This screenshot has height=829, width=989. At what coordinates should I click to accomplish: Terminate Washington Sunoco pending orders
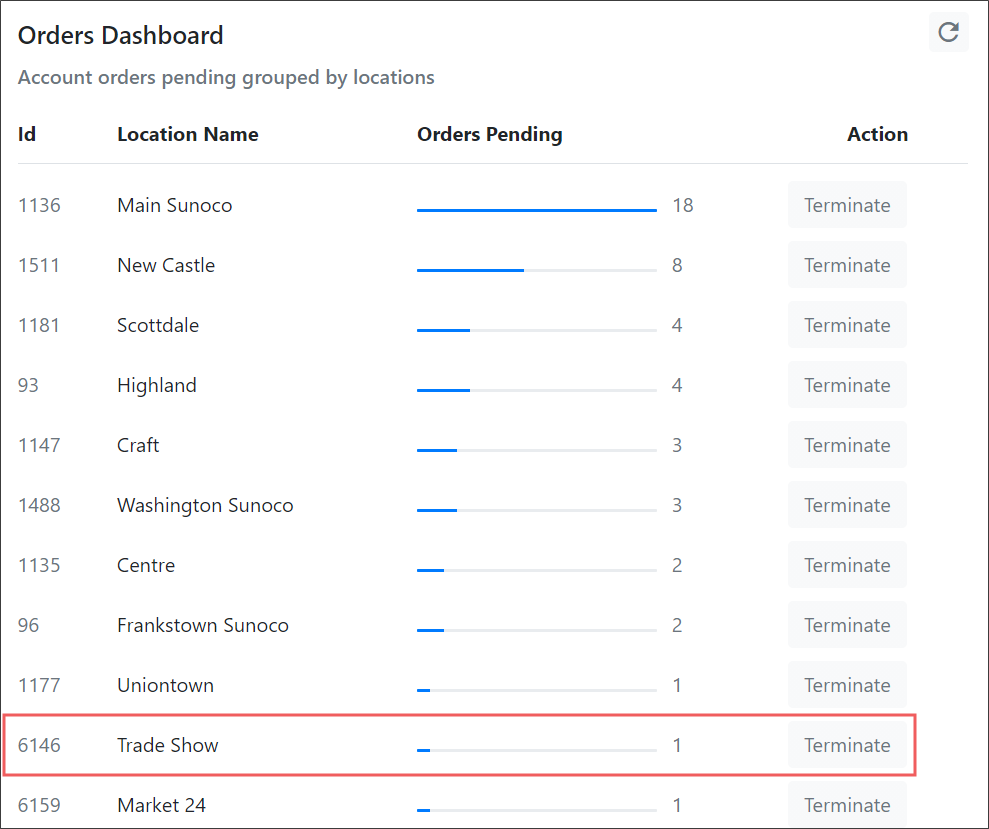tap(847, 505)
